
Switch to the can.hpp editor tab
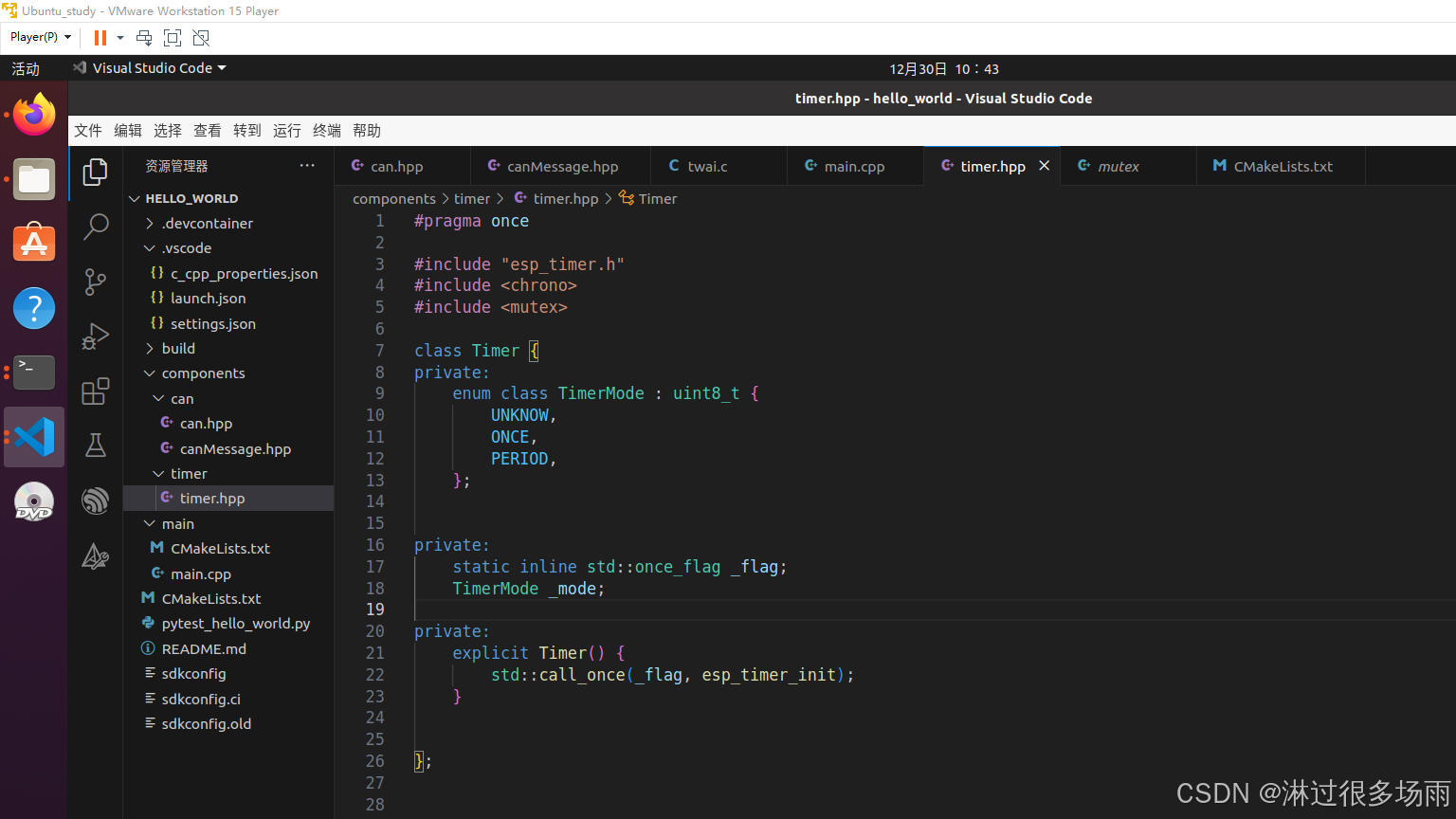tap(402, 166)
